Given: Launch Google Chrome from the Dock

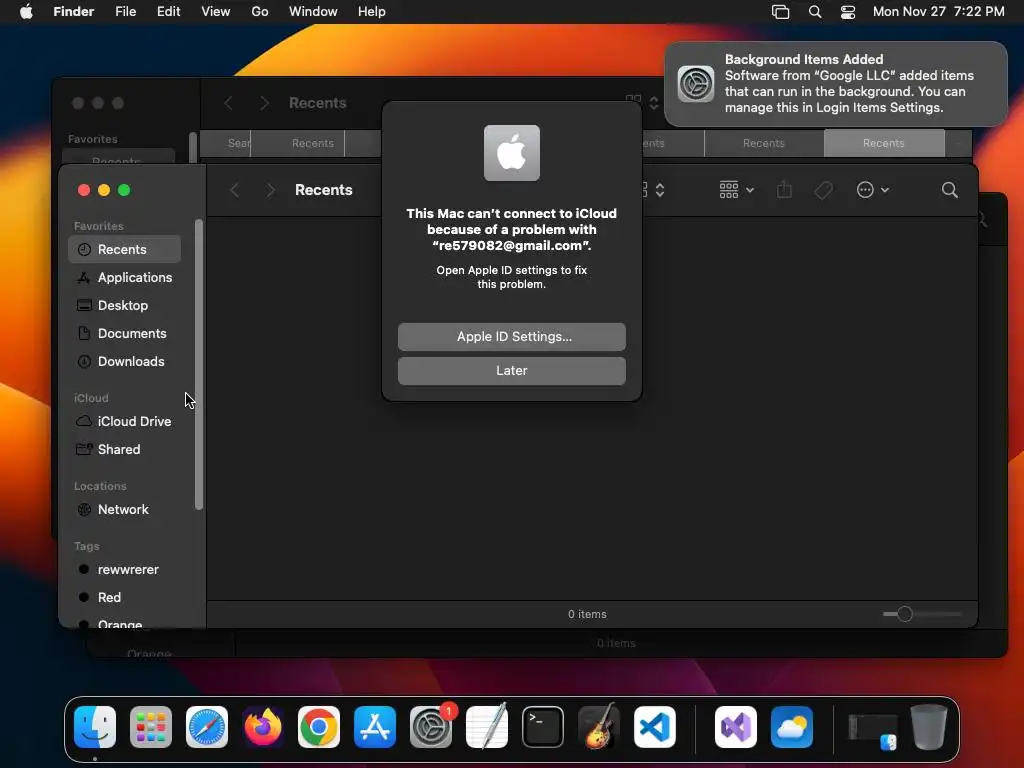Looking at the screenshot, I should click(x=319, y=727).
